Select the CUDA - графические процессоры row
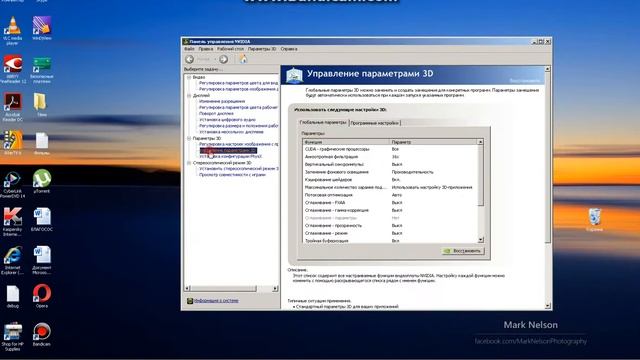Viewport: 640px width, 360px height. tap(390, 149)
